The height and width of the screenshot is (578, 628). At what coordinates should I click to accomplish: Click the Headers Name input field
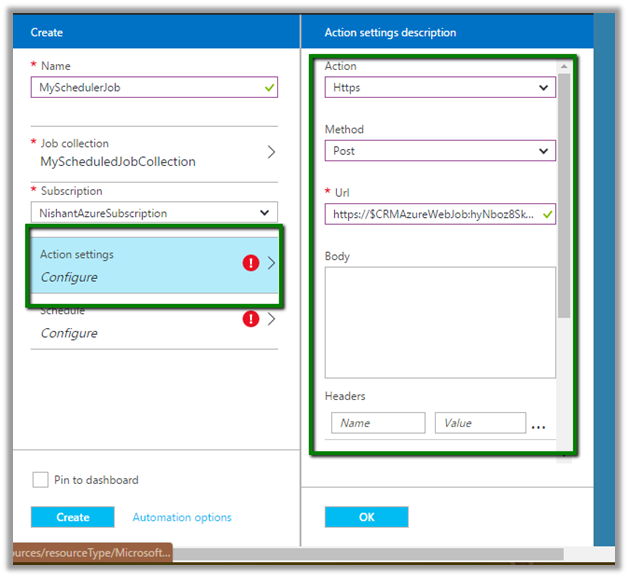(x=378, y=423)
